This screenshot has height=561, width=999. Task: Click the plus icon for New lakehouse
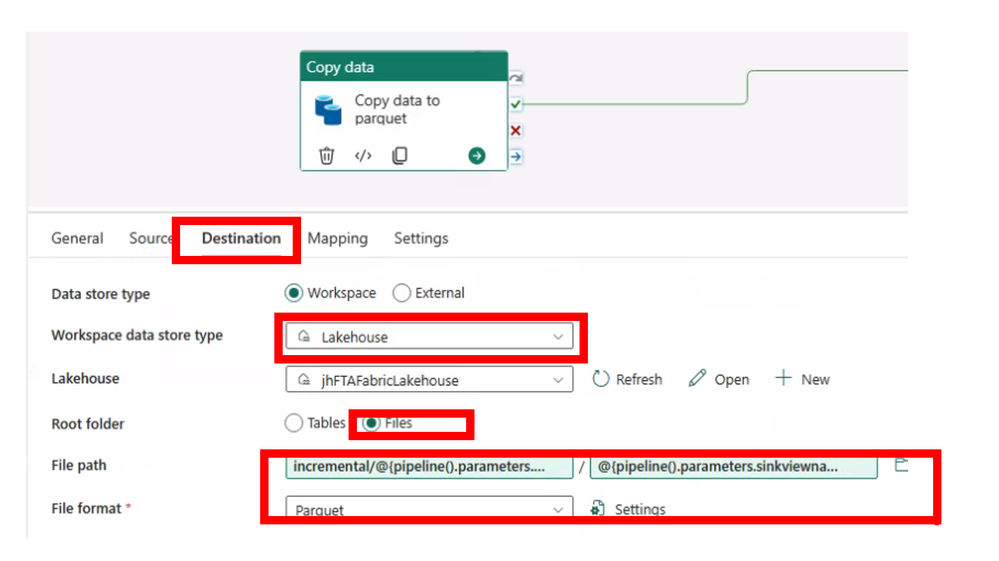(x=783, y=378)
